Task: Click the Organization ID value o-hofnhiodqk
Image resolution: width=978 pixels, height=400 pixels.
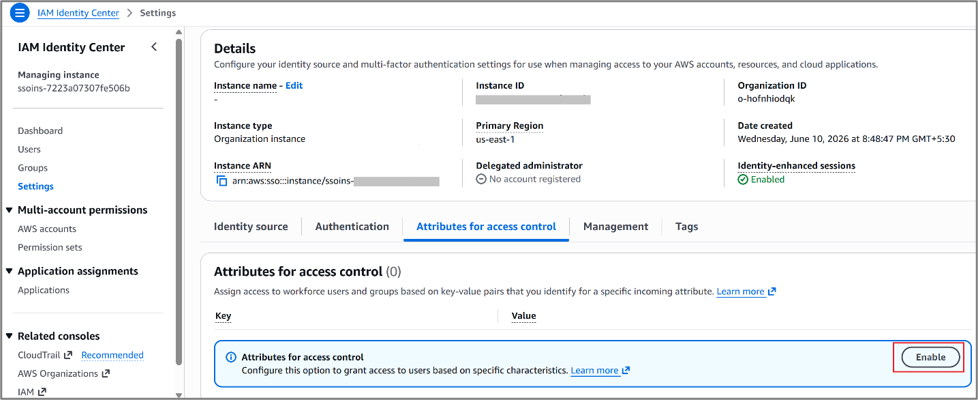Action: (x=766, y=99)
